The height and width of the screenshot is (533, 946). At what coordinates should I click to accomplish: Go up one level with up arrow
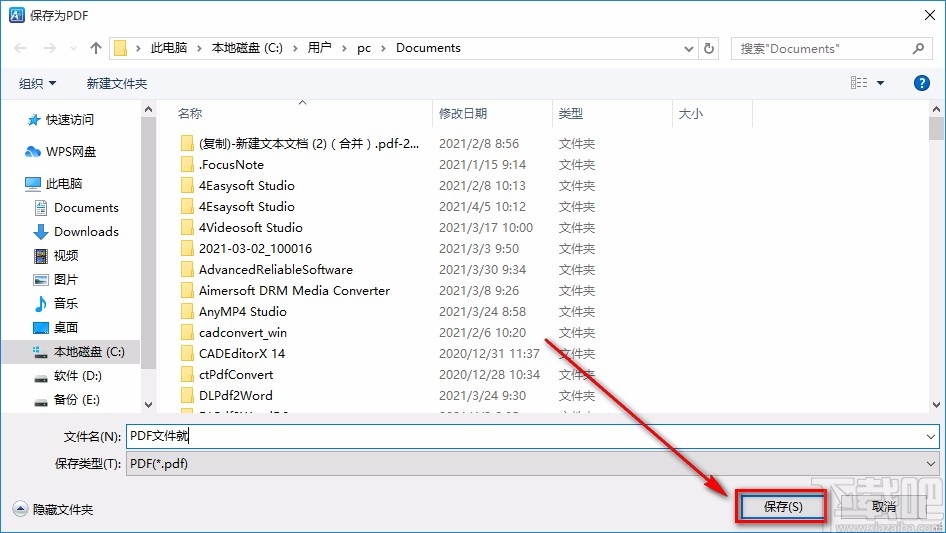(95, 48)
